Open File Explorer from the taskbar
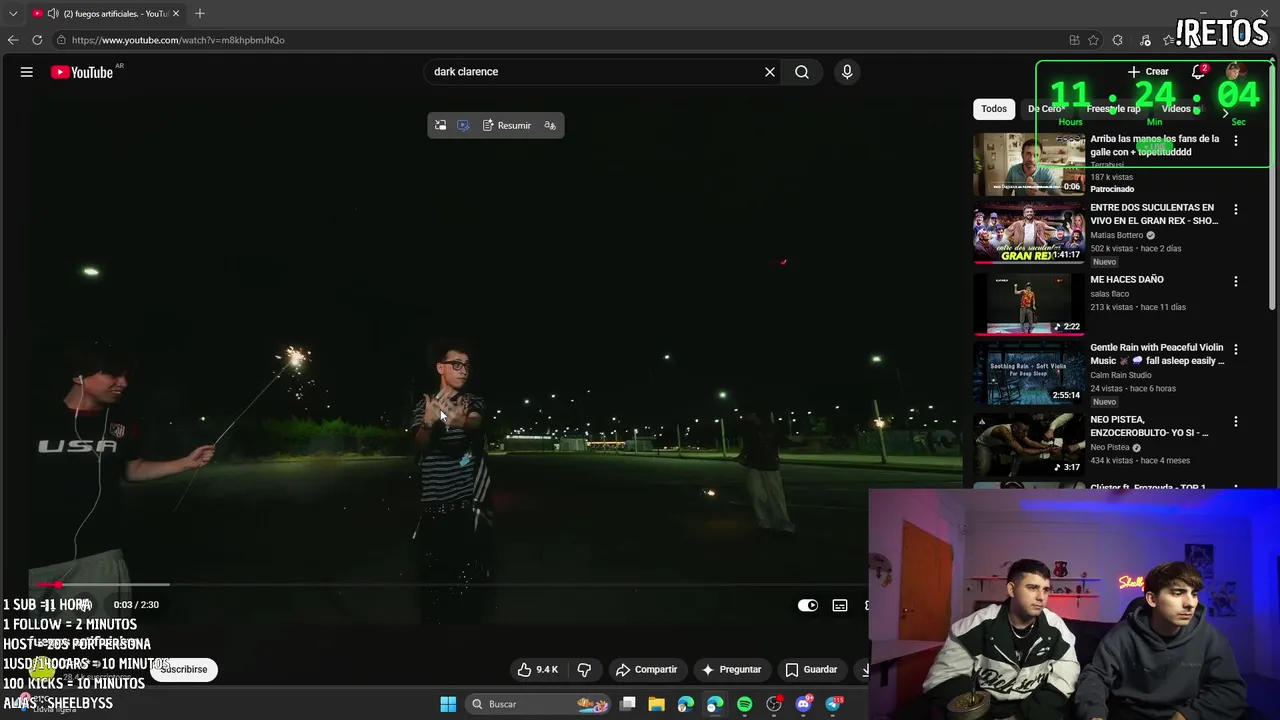 click(657, 704)
